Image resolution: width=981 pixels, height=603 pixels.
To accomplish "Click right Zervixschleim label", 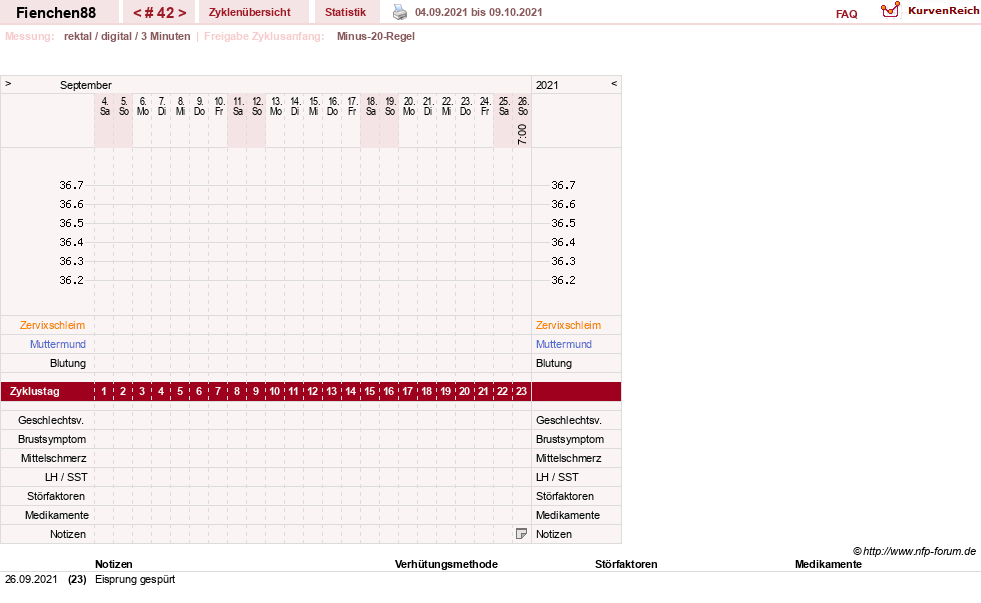I will point(568,325).
